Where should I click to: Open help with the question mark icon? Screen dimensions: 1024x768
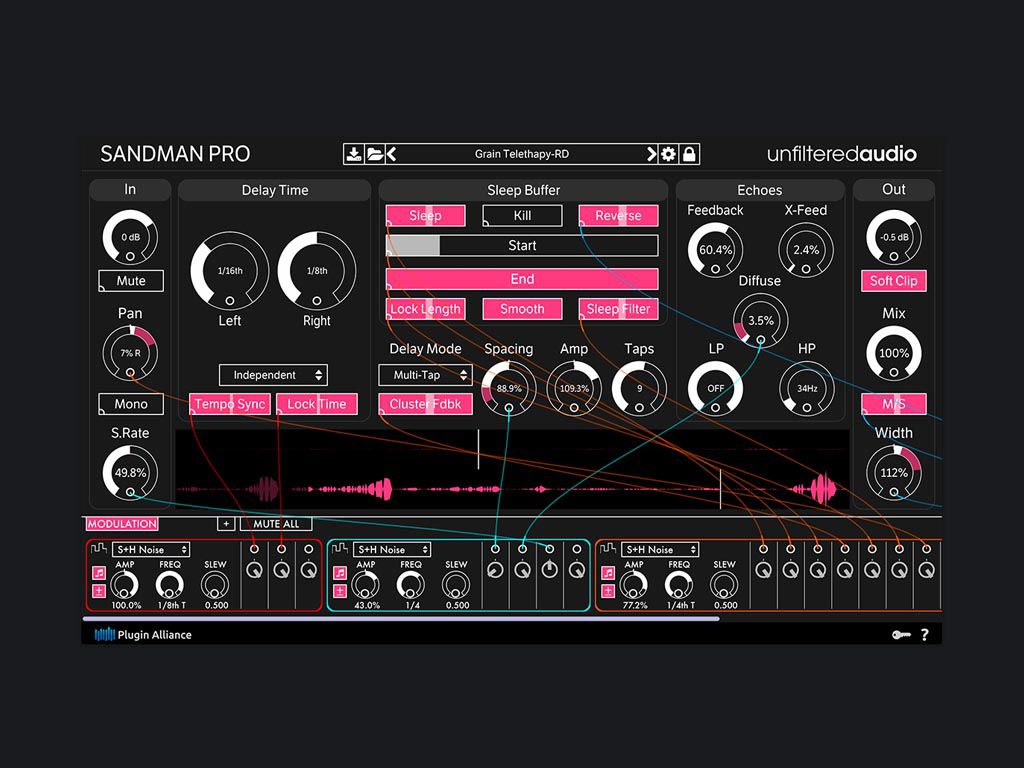(925, 634)
